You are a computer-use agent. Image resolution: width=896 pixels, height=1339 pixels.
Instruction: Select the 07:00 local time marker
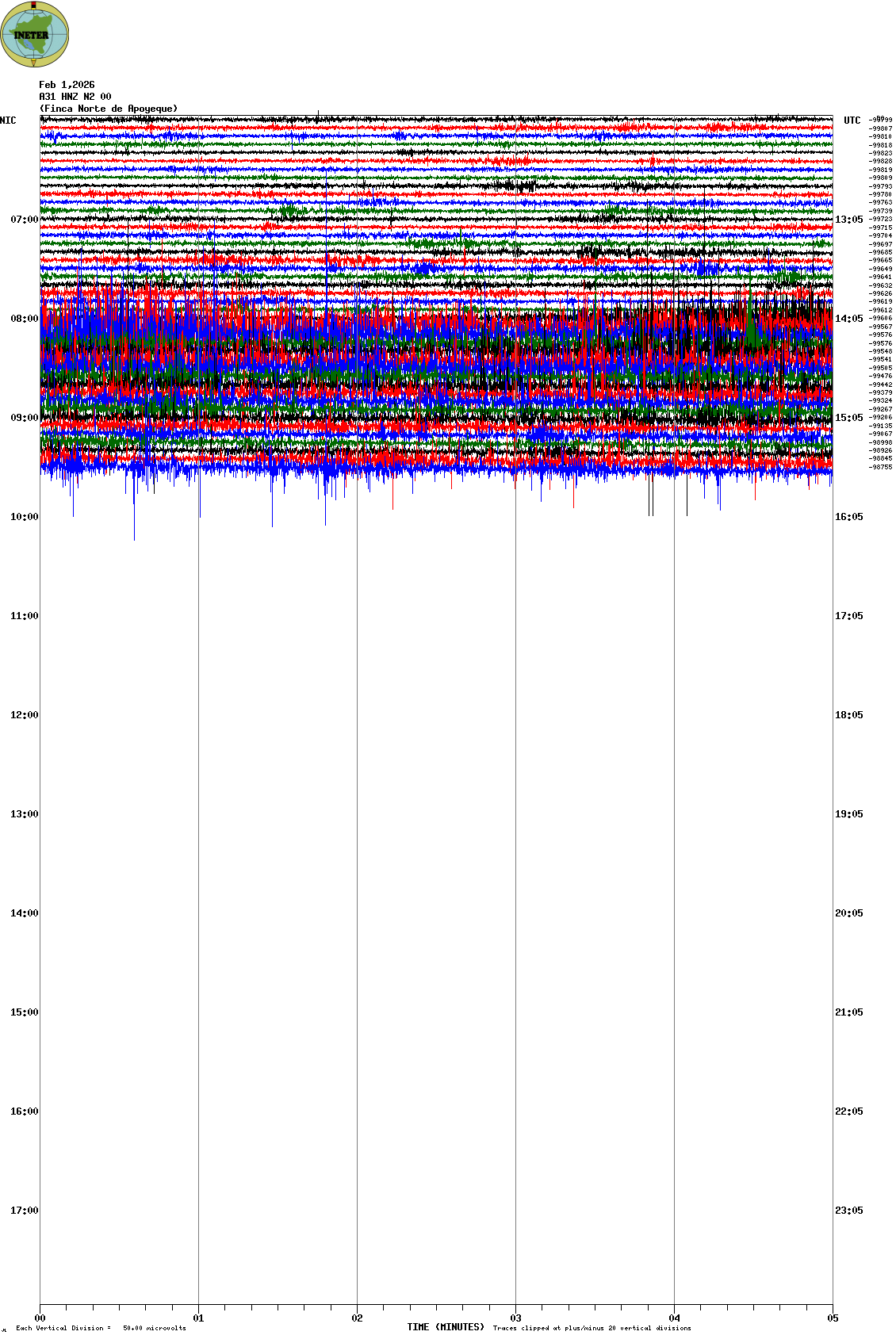coord(24,220)
